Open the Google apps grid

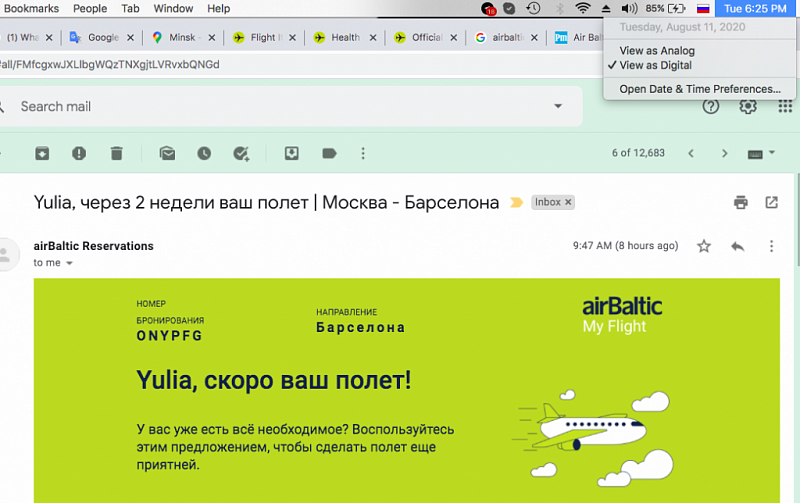[x=785, y=106]
